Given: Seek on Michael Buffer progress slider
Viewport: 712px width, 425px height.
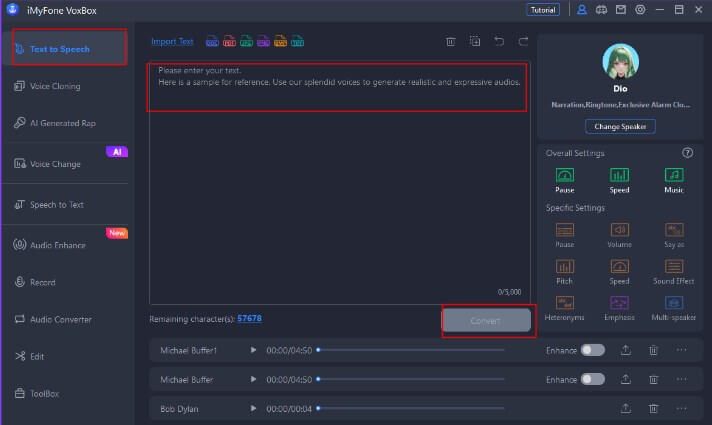Looking at the screenshot, I should pyautogui.click(x=410, y=379).
